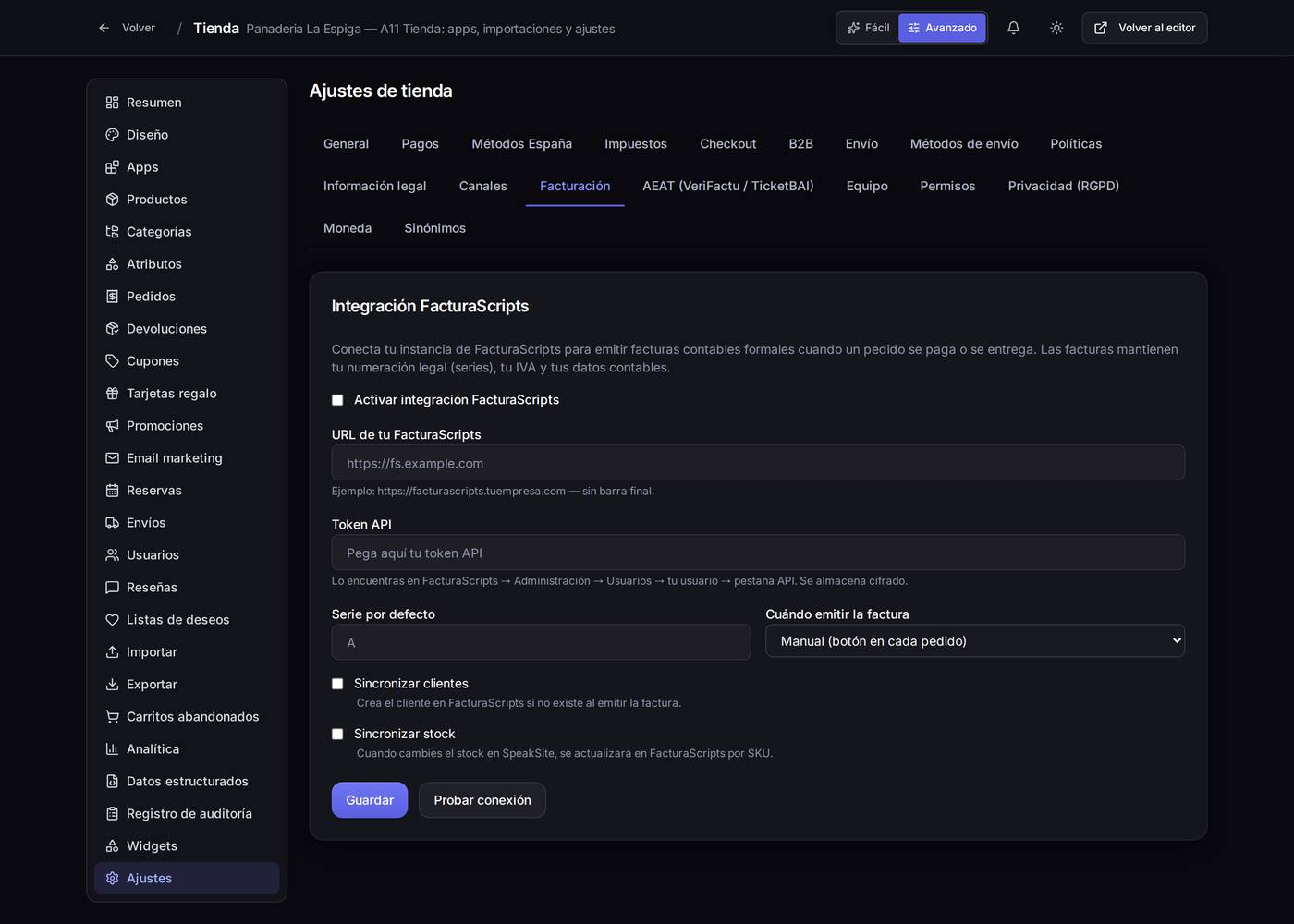Click into the Token API input field

point(758,553)
